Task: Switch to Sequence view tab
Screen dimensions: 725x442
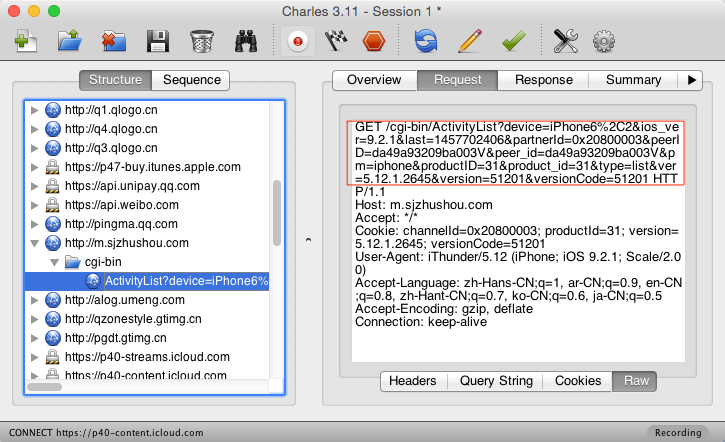Action: point(191,80)
